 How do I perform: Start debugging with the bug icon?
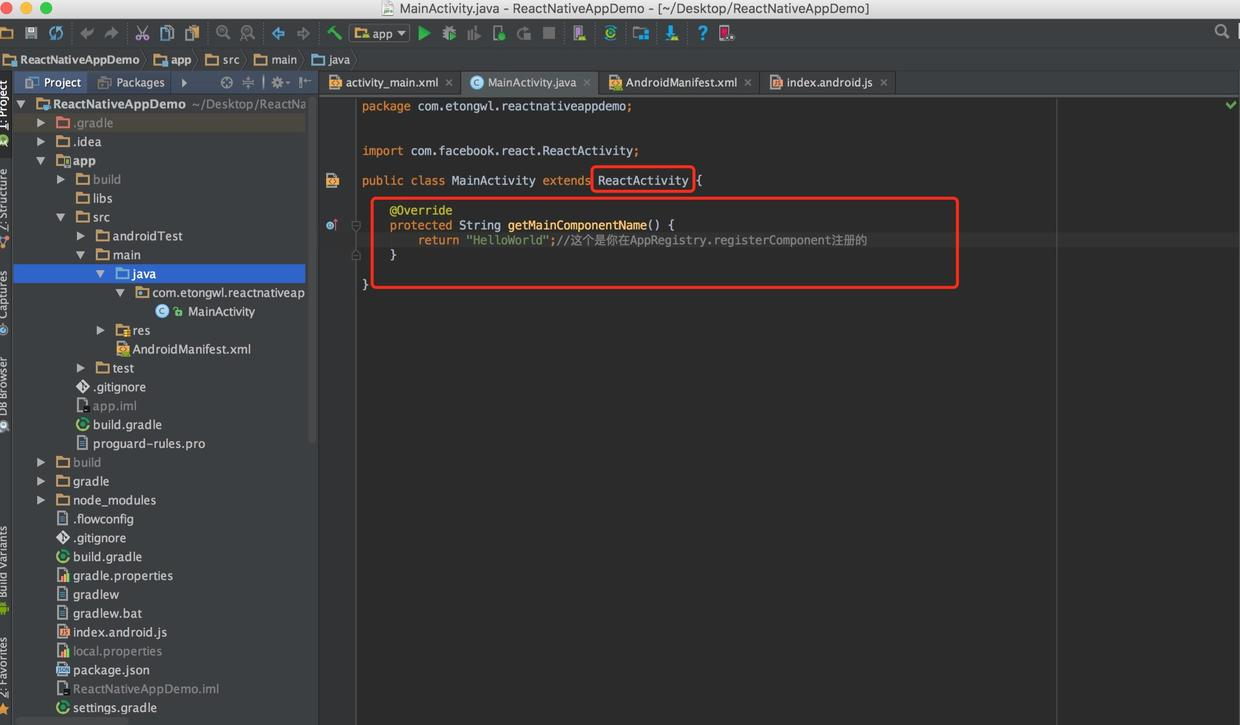(449, 33)
